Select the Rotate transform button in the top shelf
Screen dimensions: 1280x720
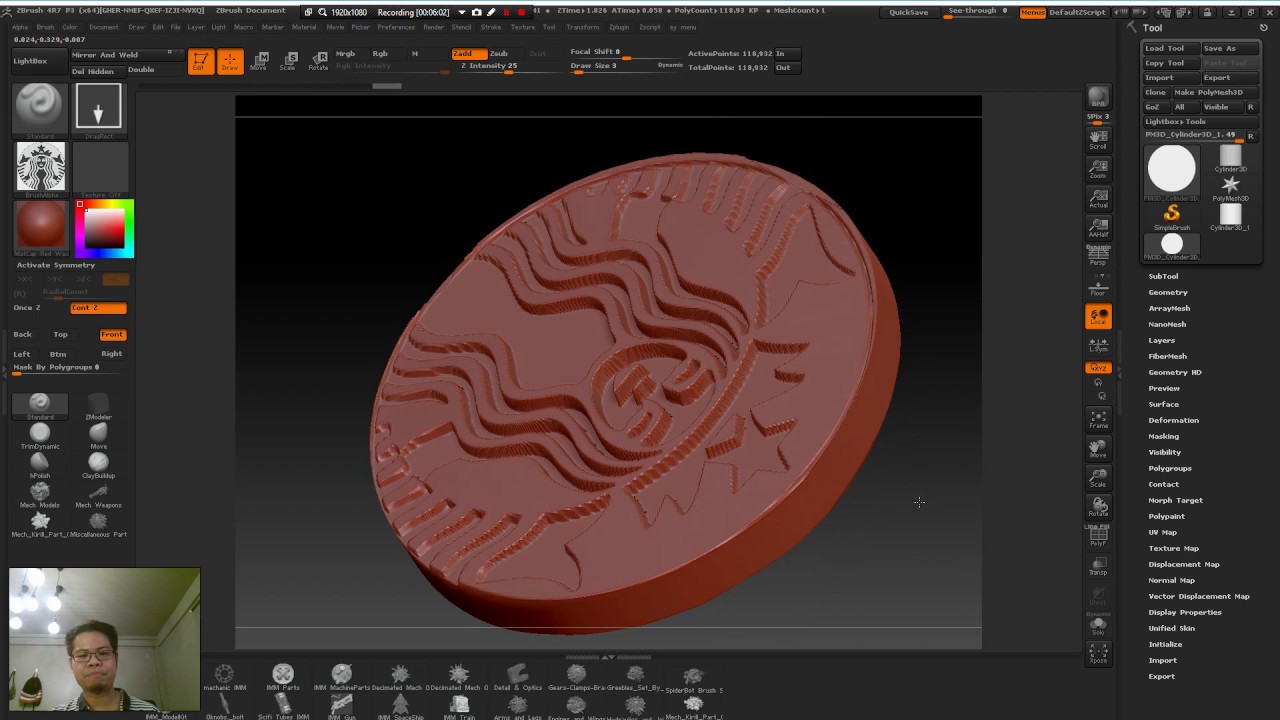point(318,61)
